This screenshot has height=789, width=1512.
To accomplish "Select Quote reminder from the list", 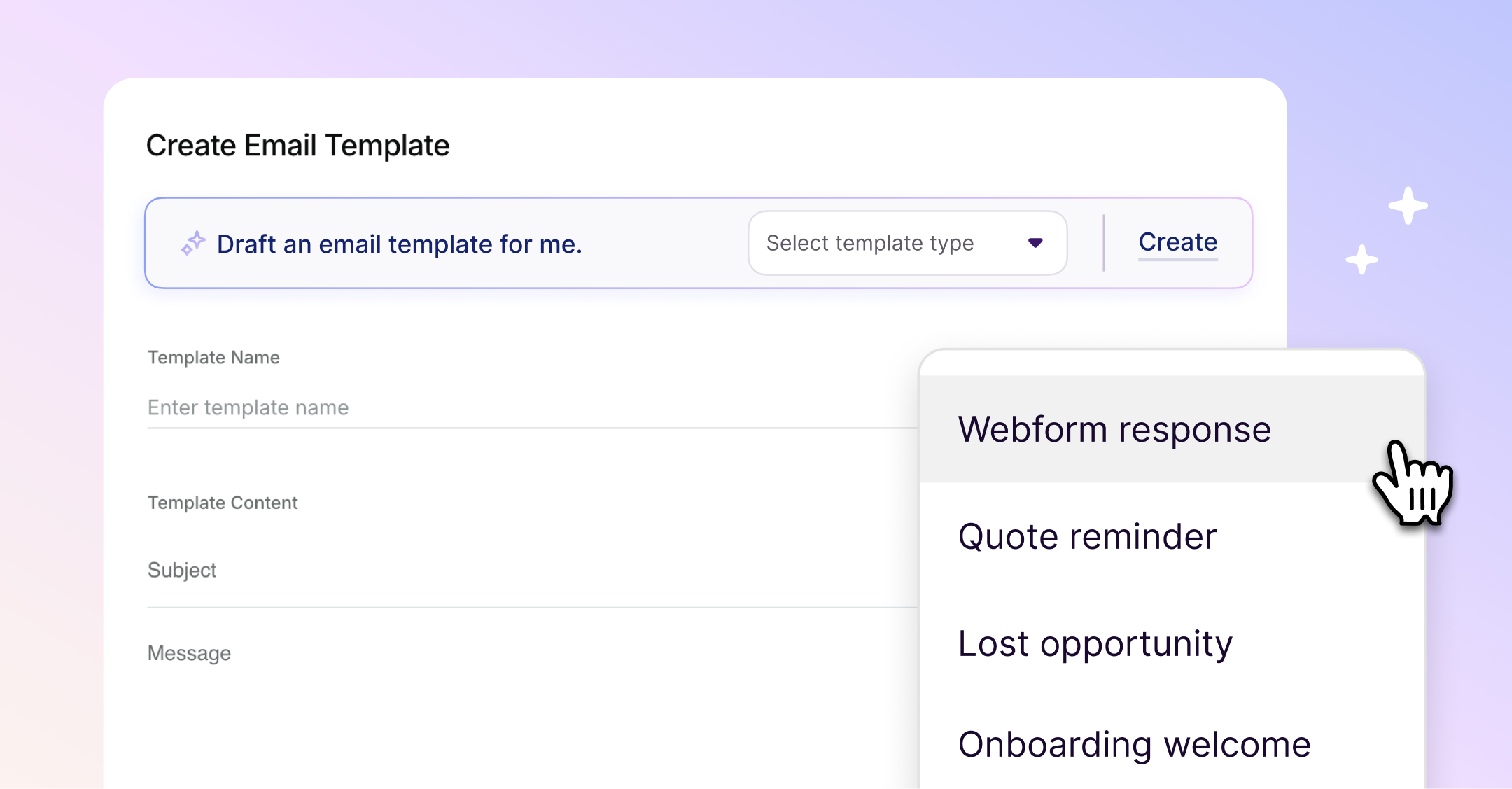I will (1087, 537).
